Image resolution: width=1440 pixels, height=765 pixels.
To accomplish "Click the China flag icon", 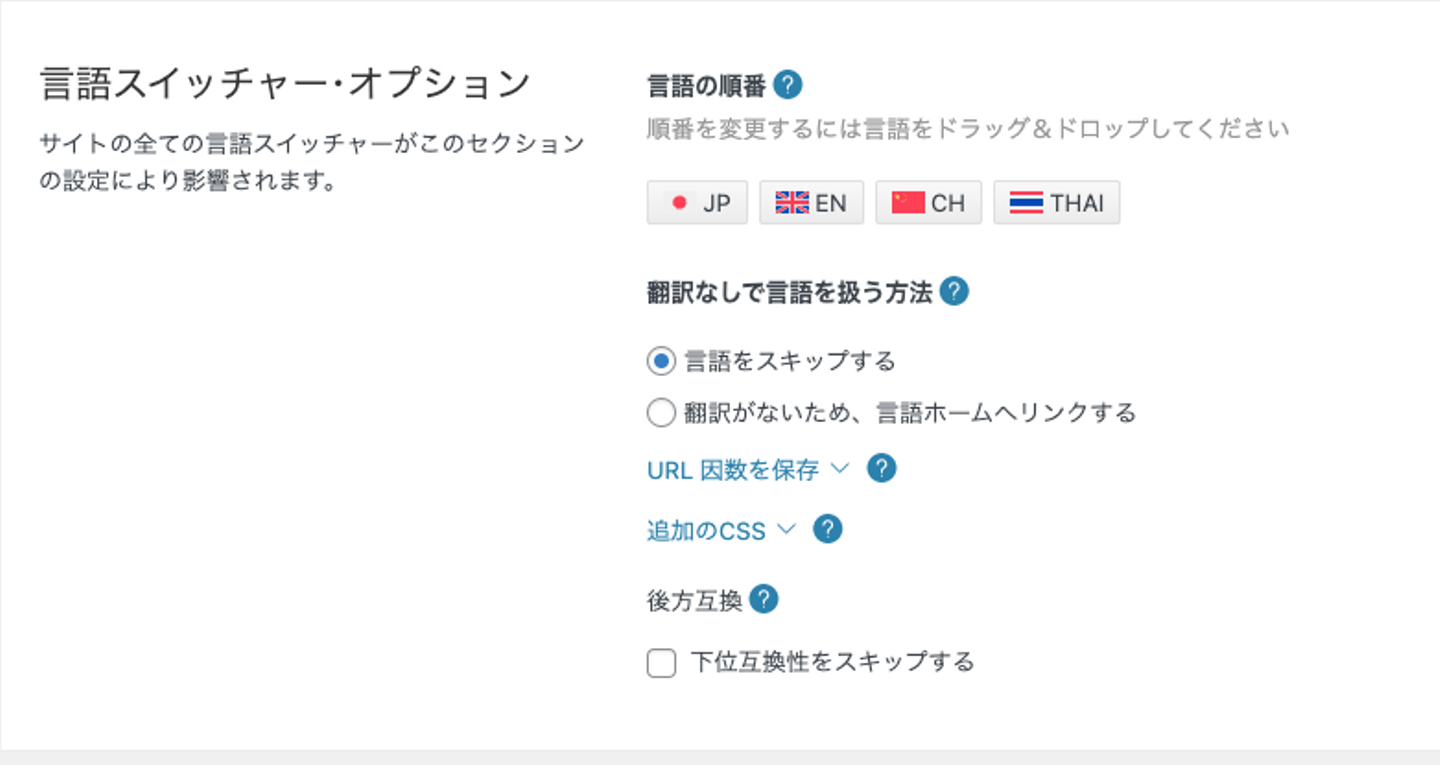I will (908, 203).
